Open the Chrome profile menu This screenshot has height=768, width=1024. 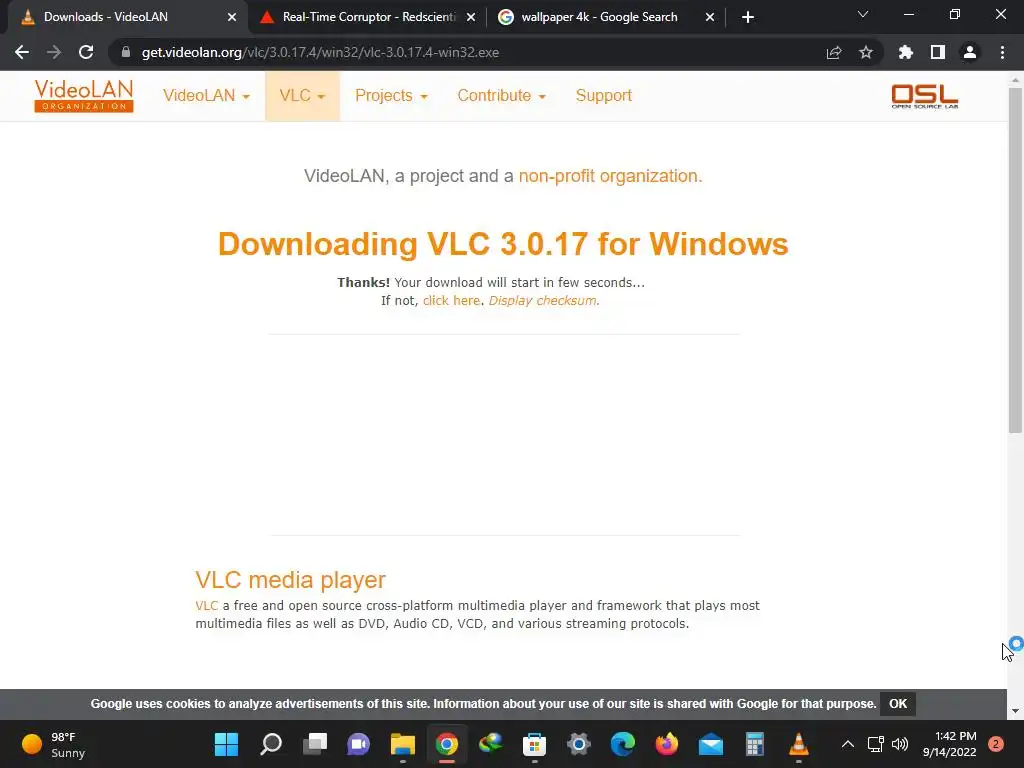pos(970,52)
